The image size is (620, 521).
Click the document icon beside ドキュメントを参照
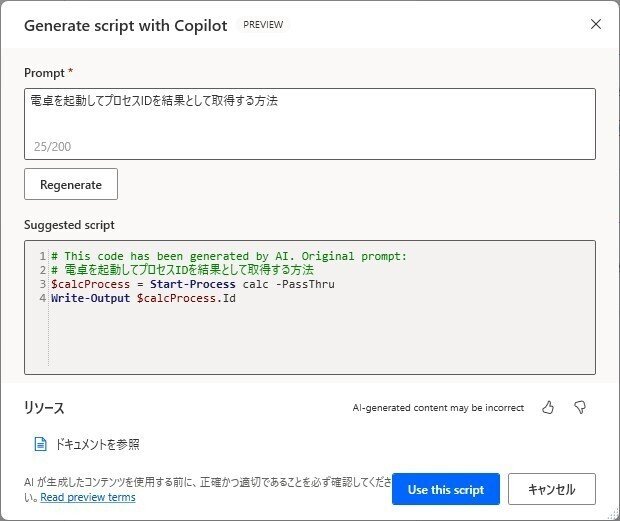[40, 444]
